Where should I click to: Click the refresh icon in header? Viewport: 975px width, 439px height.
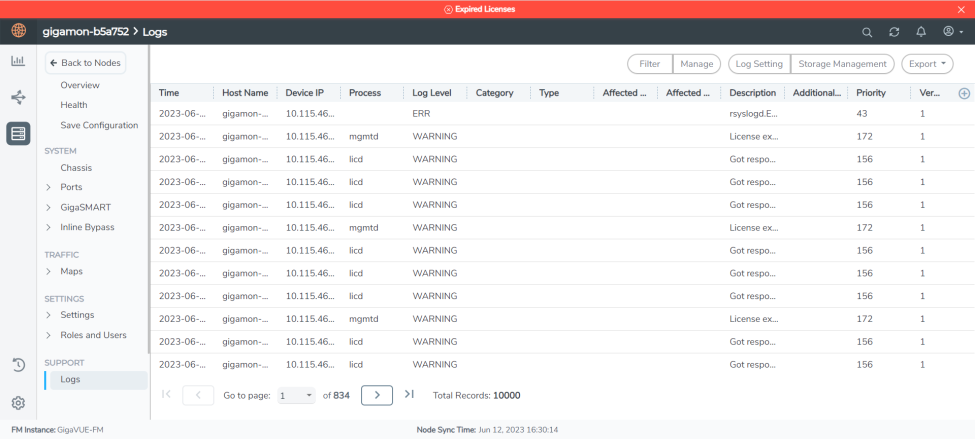click(894, 32)
